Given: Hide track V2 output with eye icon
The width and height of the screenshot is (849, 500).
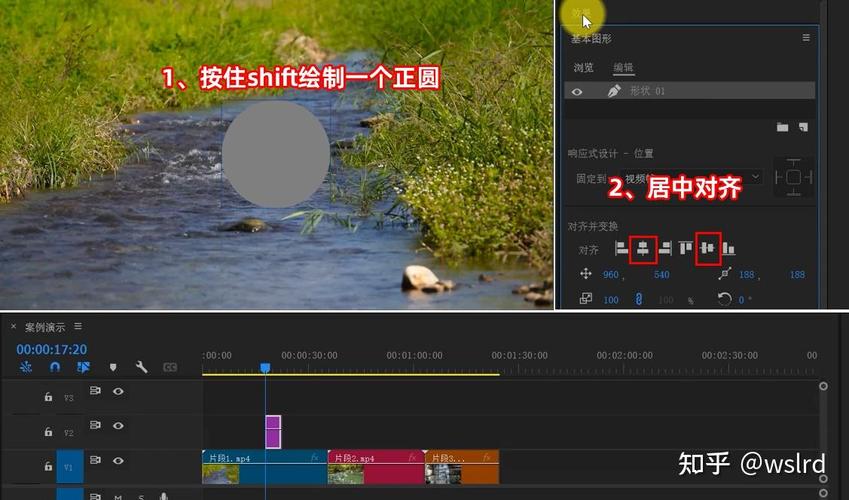Looking at the screenshot, I should point(118,426).
